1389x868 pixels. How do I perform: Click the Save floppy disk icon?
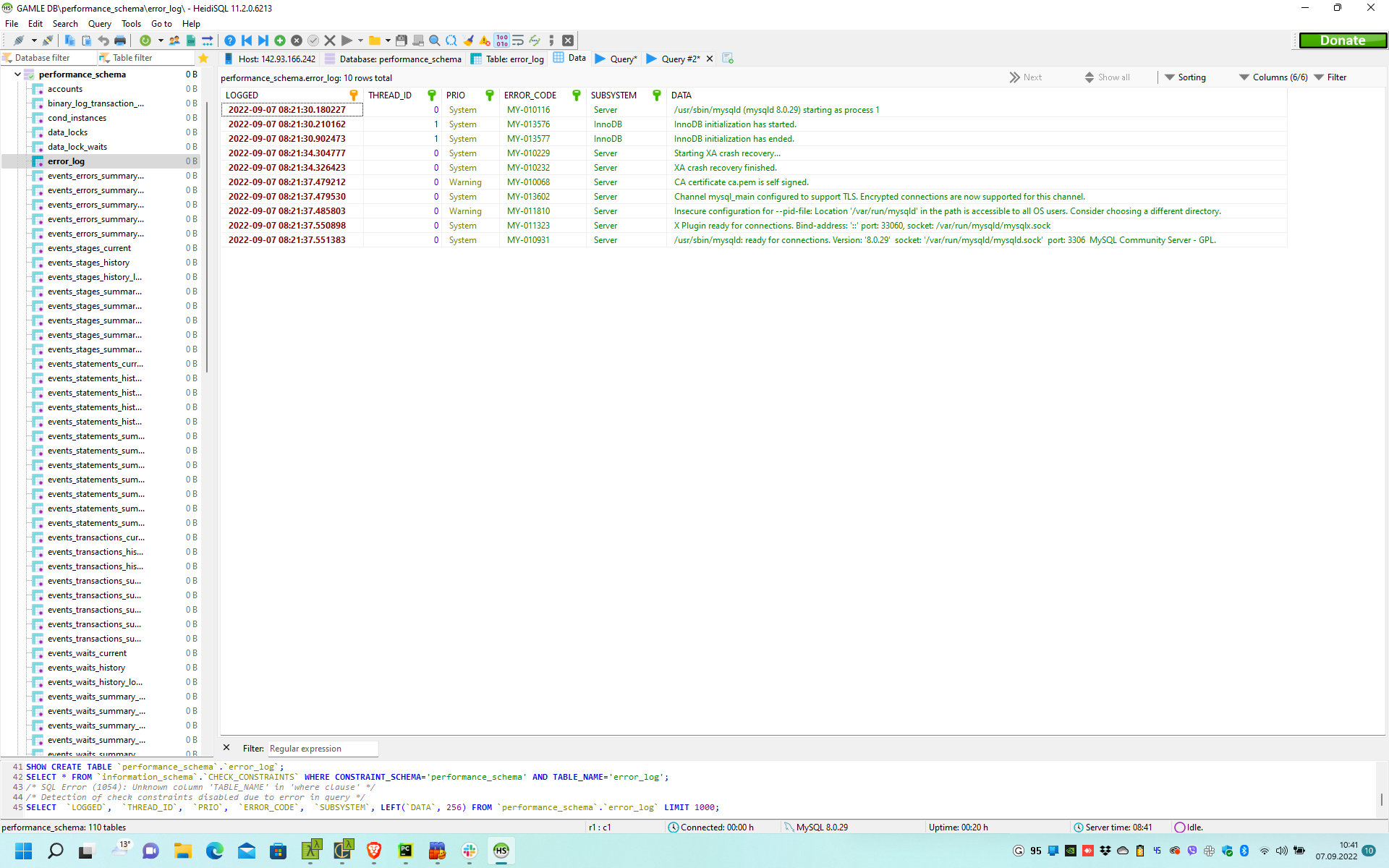tap(402, 41)
